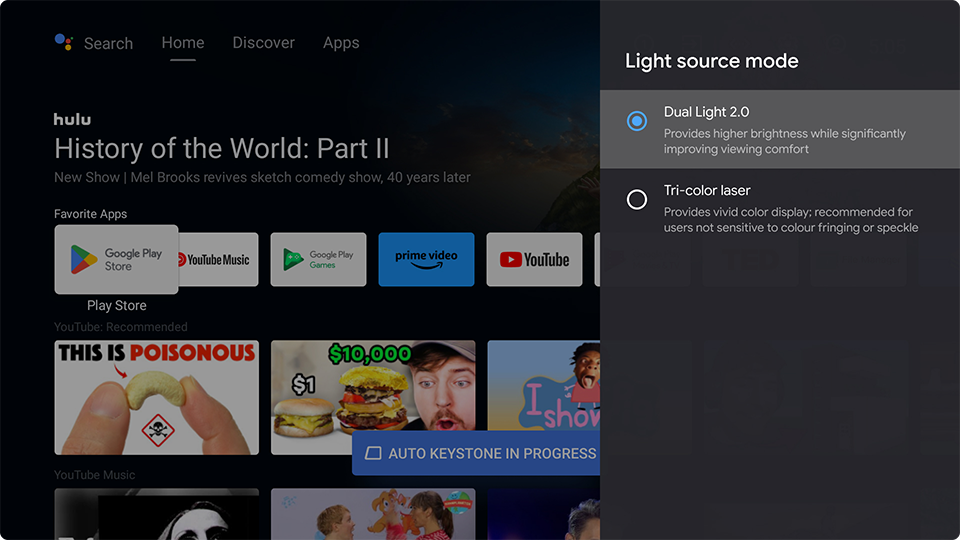Play the THIS IS POISONOUS video thumbnail

pos(157,397)
